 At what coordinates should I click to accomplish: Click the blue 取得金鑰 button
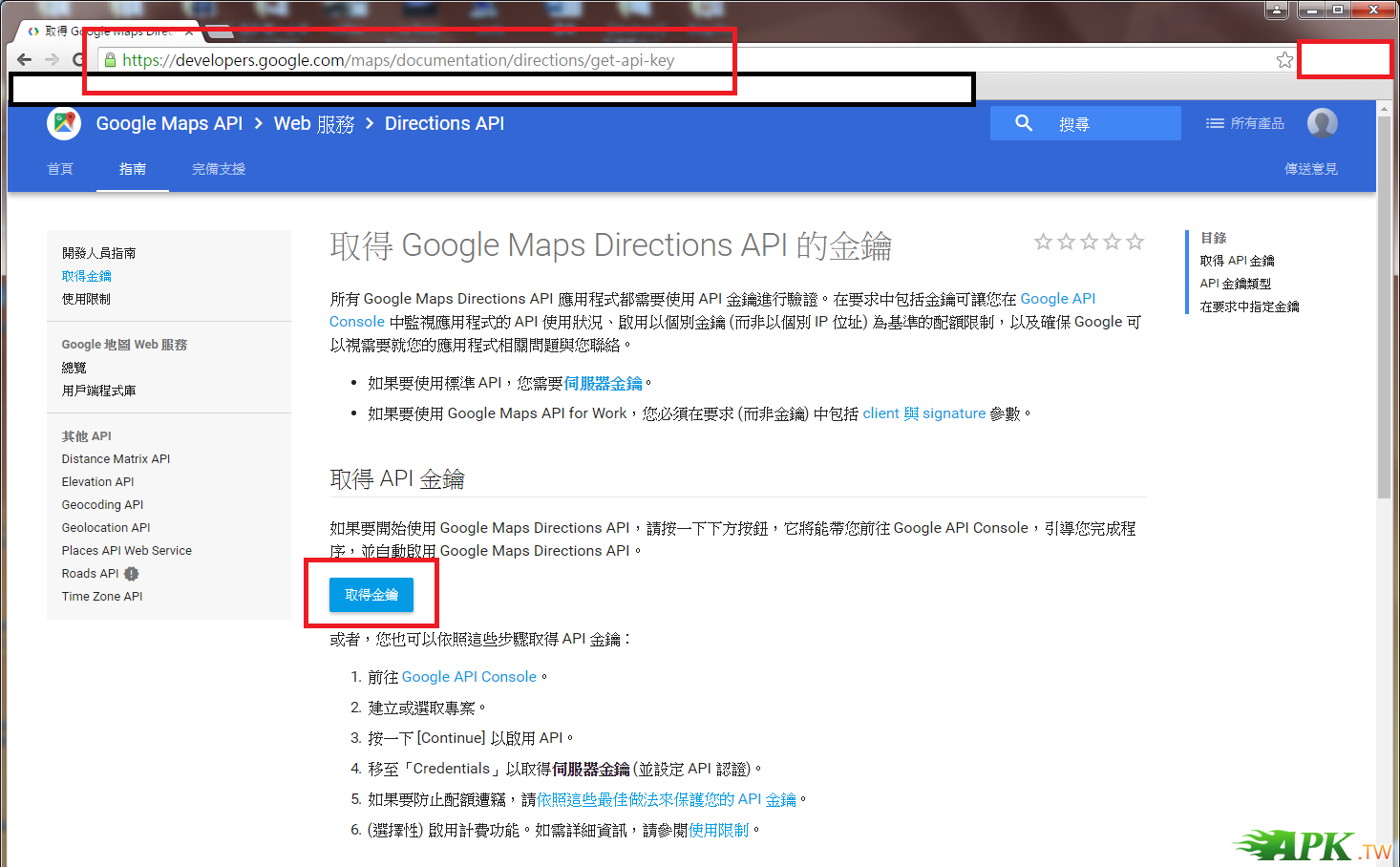pyautogui.click(x=371, y=595)
